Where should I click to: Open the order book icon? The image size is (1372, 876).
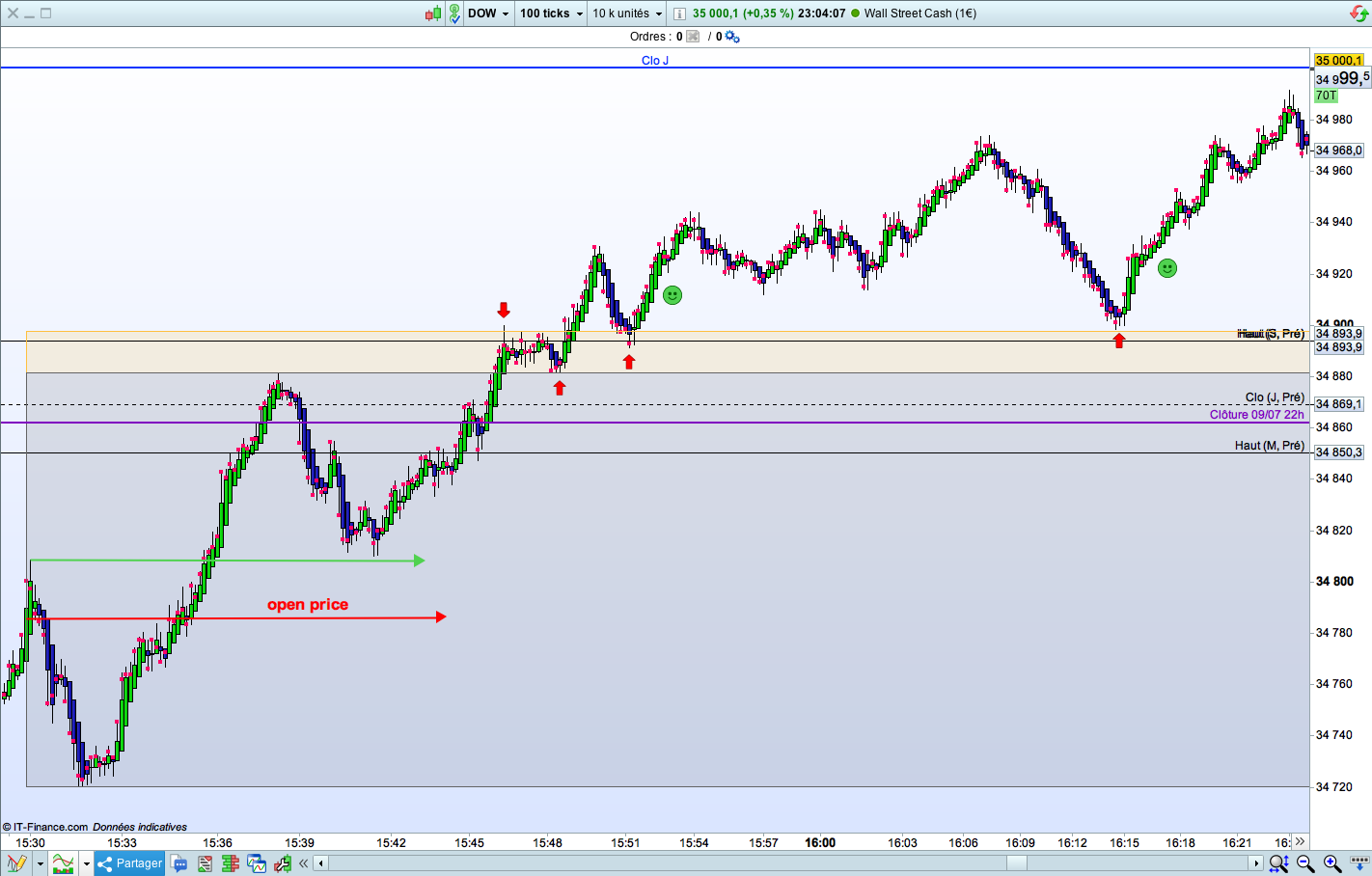click(x=230, y=863)
